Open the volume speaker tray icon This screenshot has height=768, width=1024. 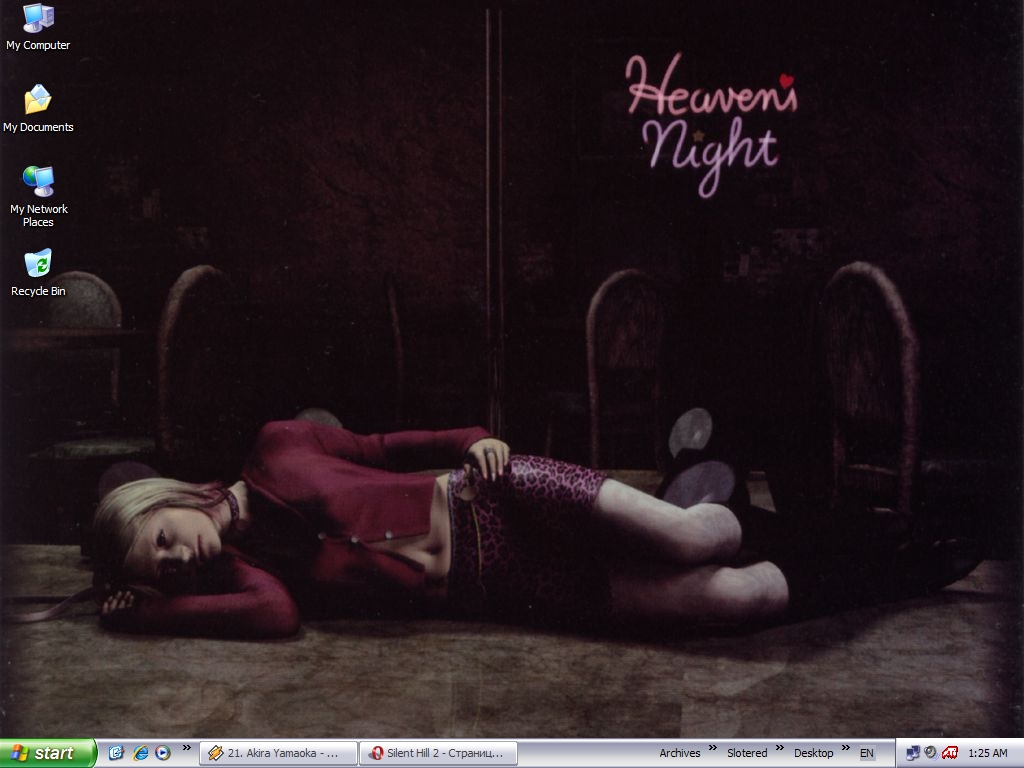pyautogui.click(x=931, y=753)
